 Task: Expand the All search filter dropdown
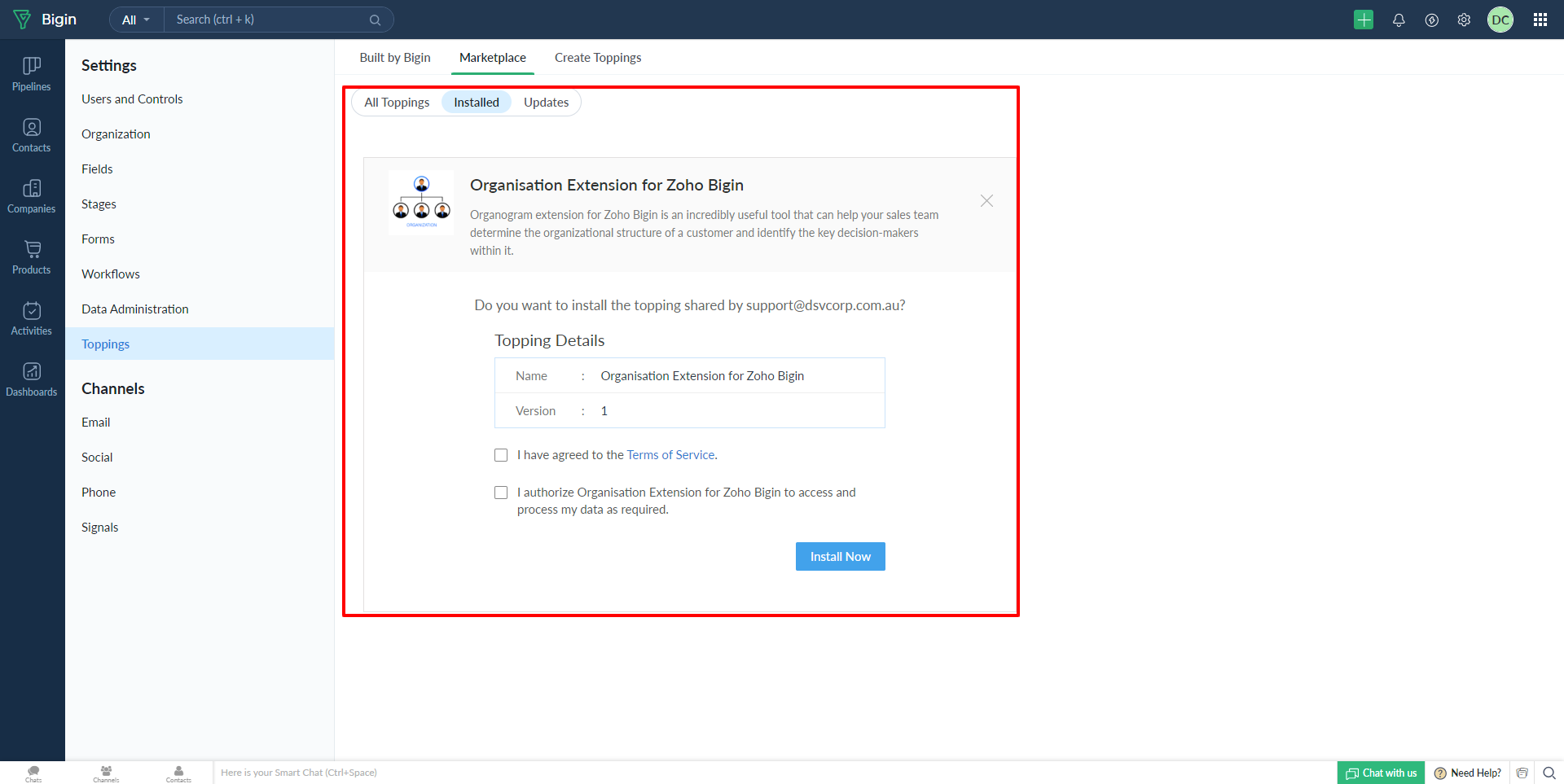(136, 20)
